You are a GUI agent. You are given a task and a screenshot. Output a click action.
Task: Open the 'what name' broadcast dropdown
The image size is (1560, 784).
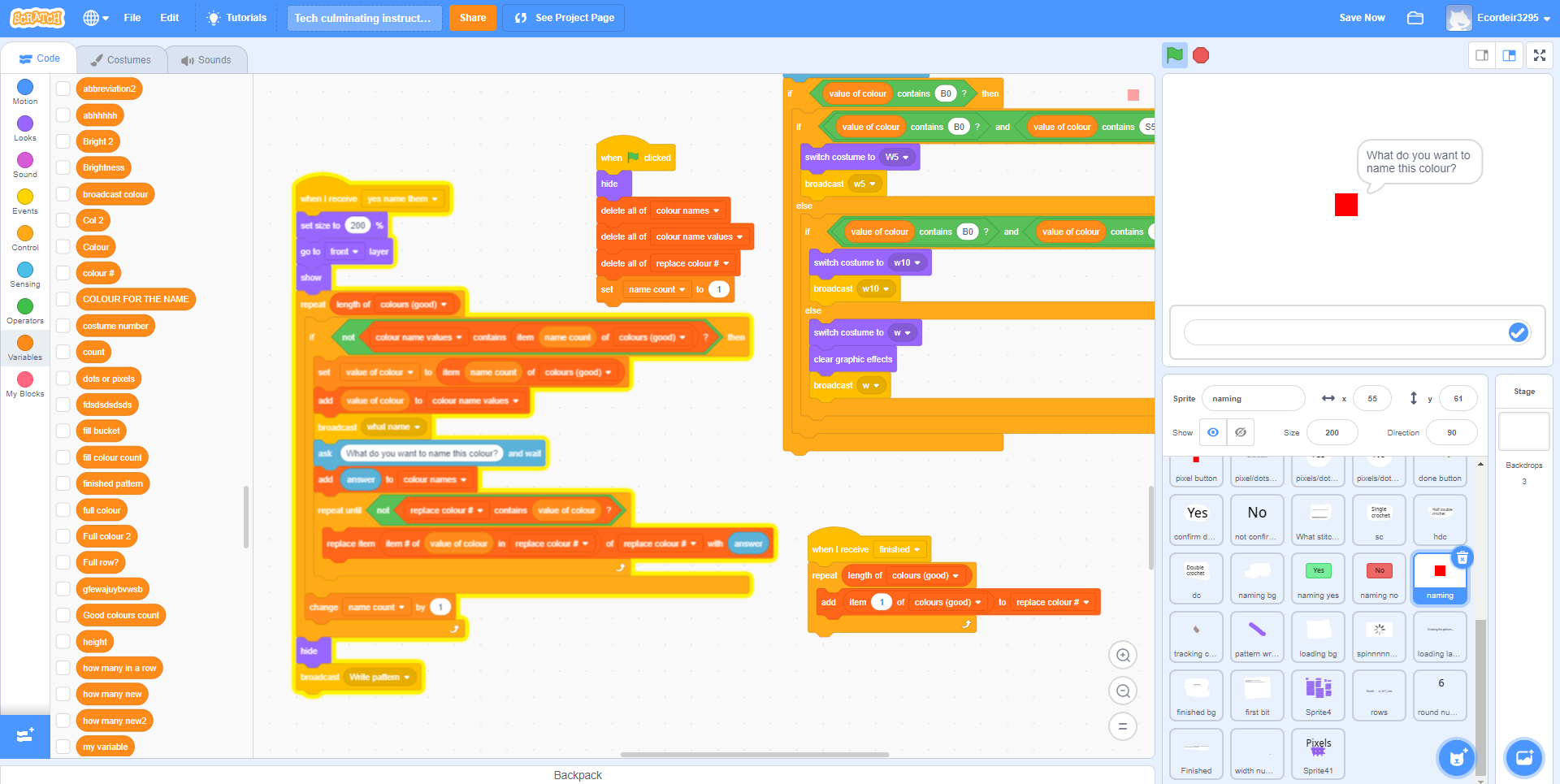pyautogui.click(x=393, y=427)
